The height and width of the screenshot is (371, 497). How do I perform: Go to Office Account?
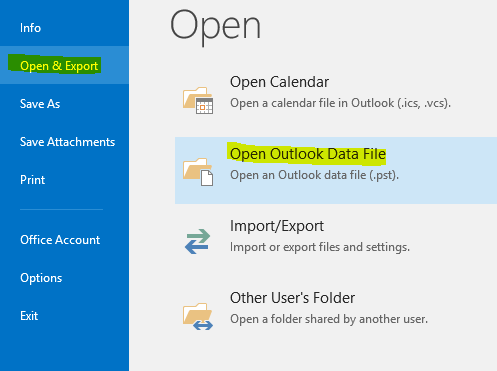point(60,240)
